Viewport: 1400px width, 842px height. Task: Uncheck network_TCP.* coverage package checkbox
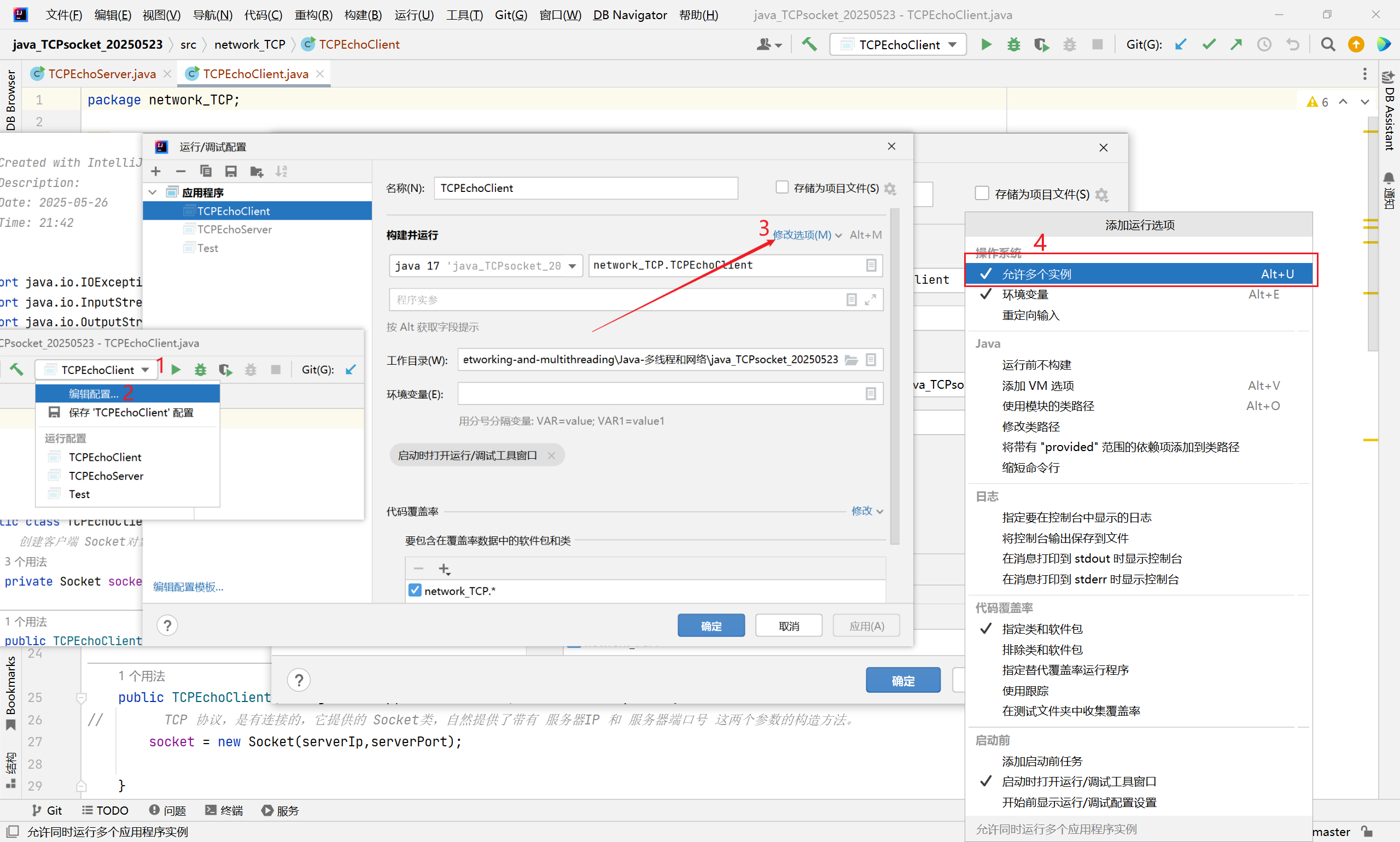point(415,590)
